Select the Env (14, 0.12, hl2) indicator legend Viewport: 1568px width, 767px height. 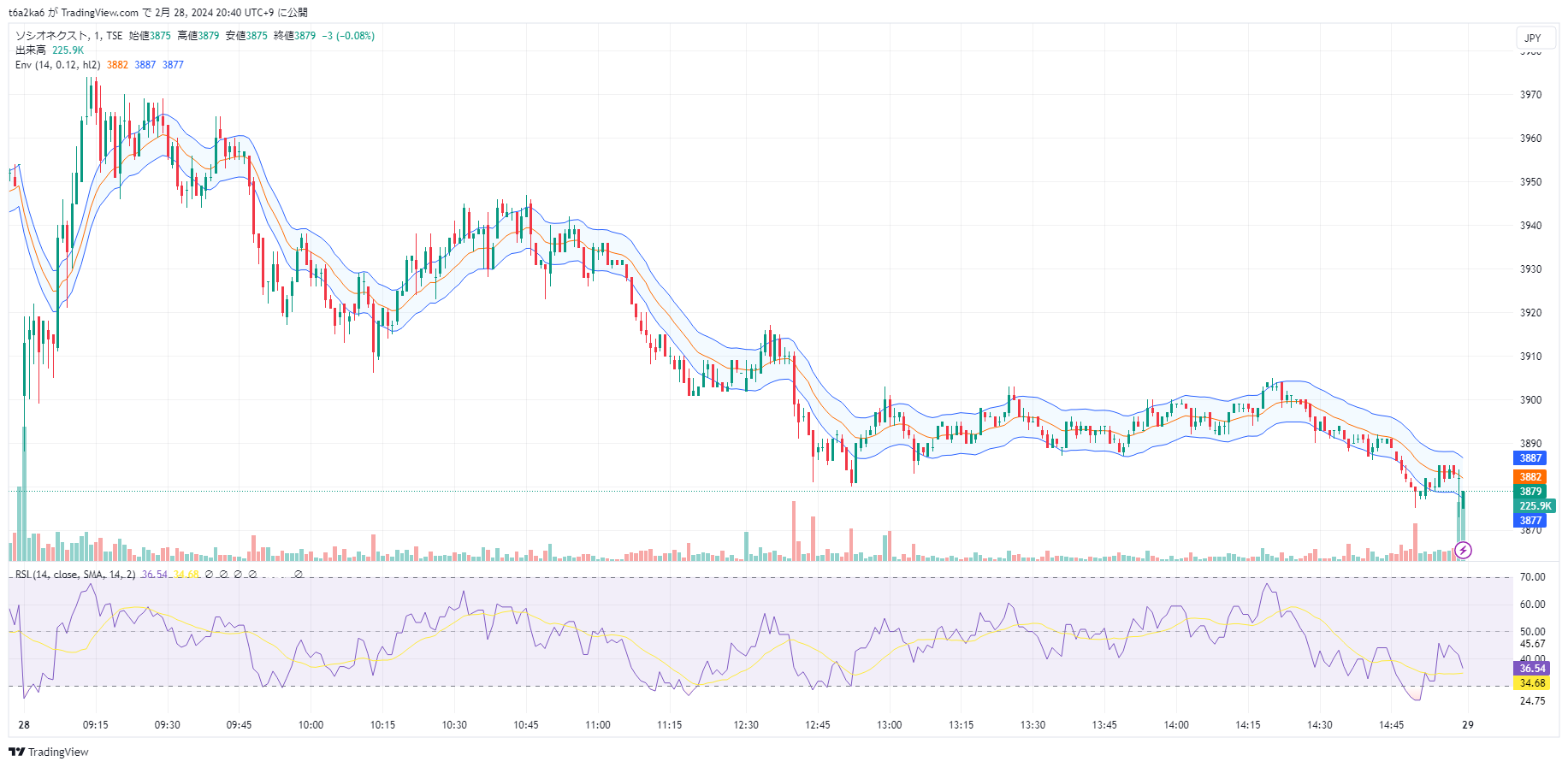[x=57, y=65]
